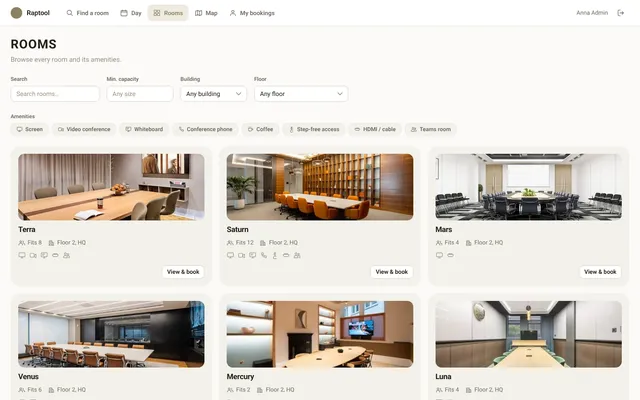
Task: Click the conference phone icon on Saturn card
Action: click(x=264, y=256)
